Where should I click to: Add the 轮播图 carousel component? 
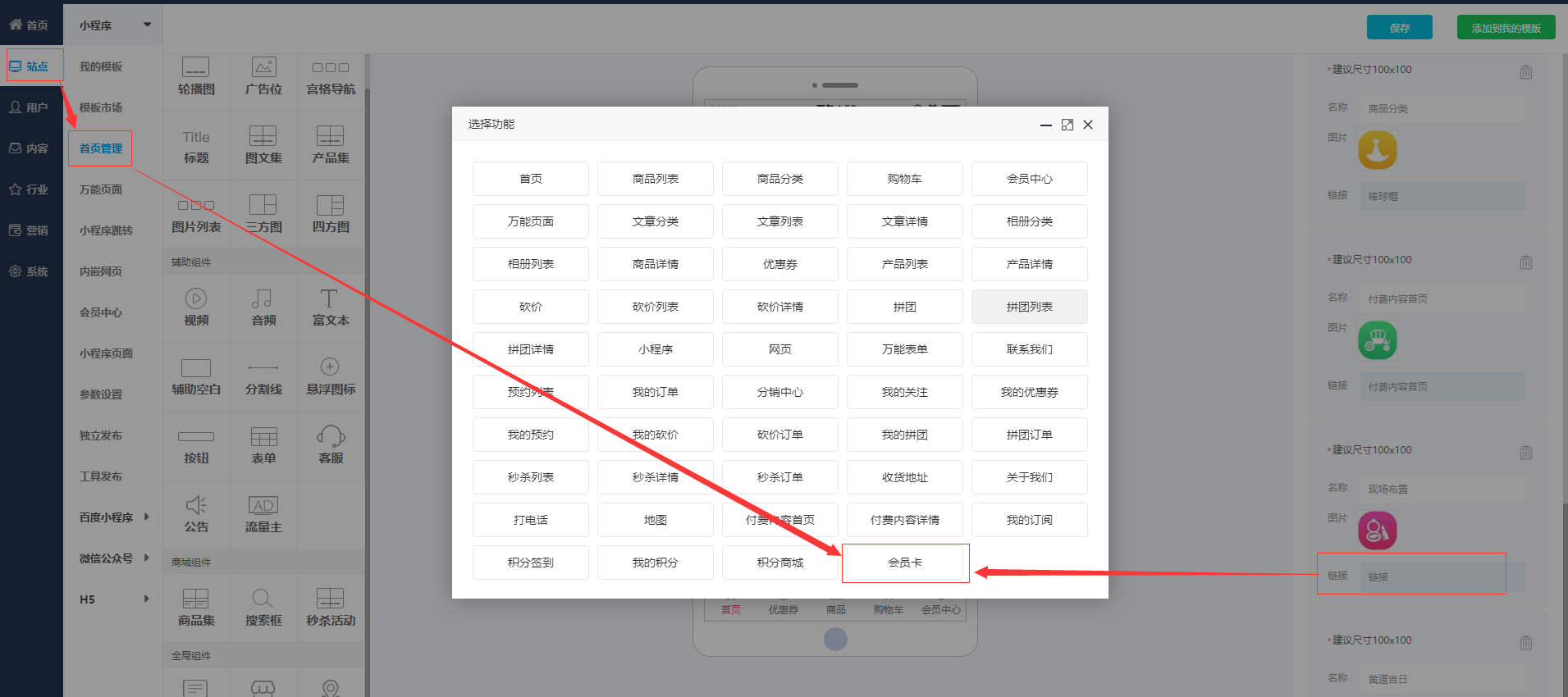(x=196, y=77)
